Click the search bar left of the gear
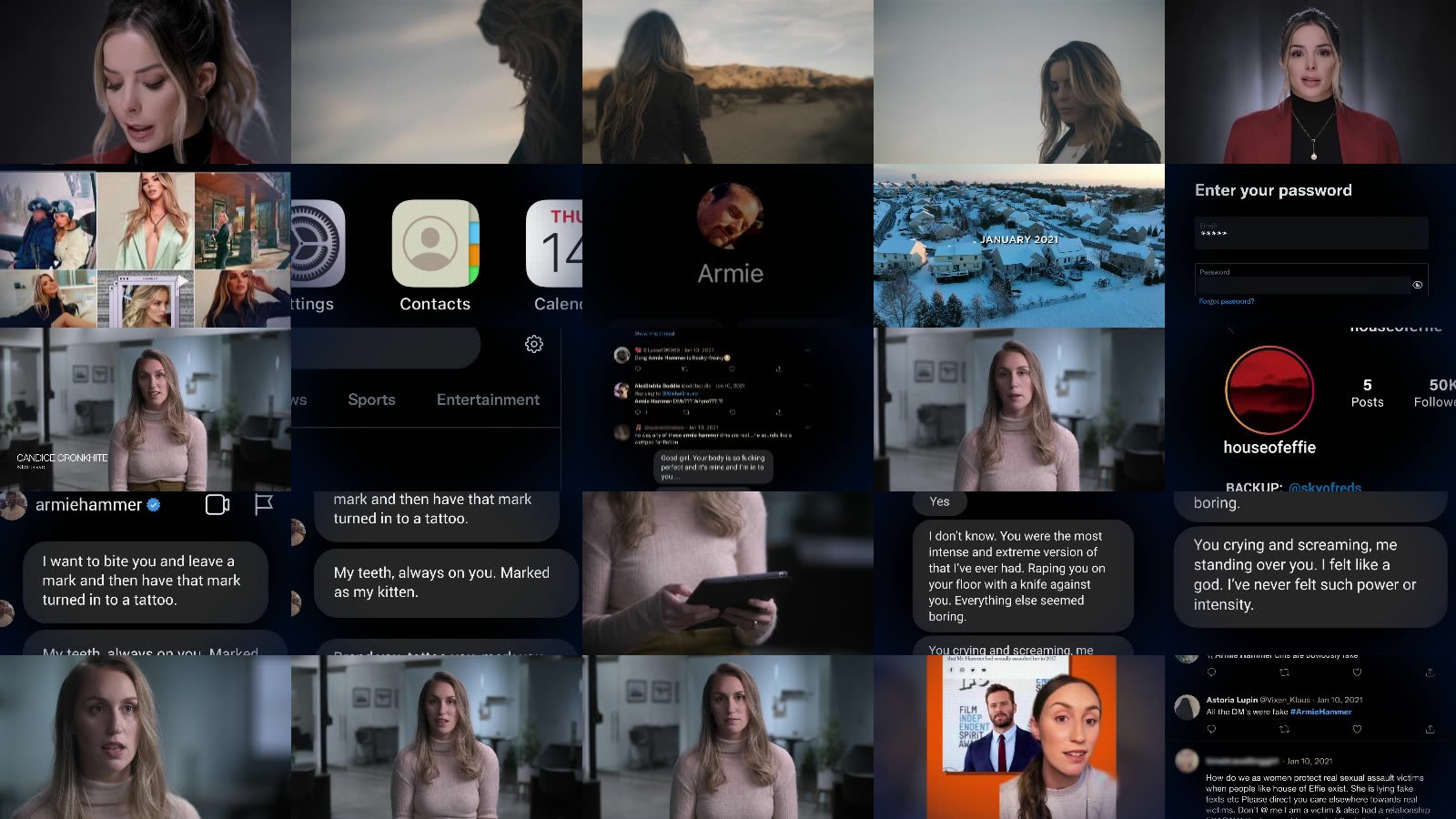 pos(386,346)
